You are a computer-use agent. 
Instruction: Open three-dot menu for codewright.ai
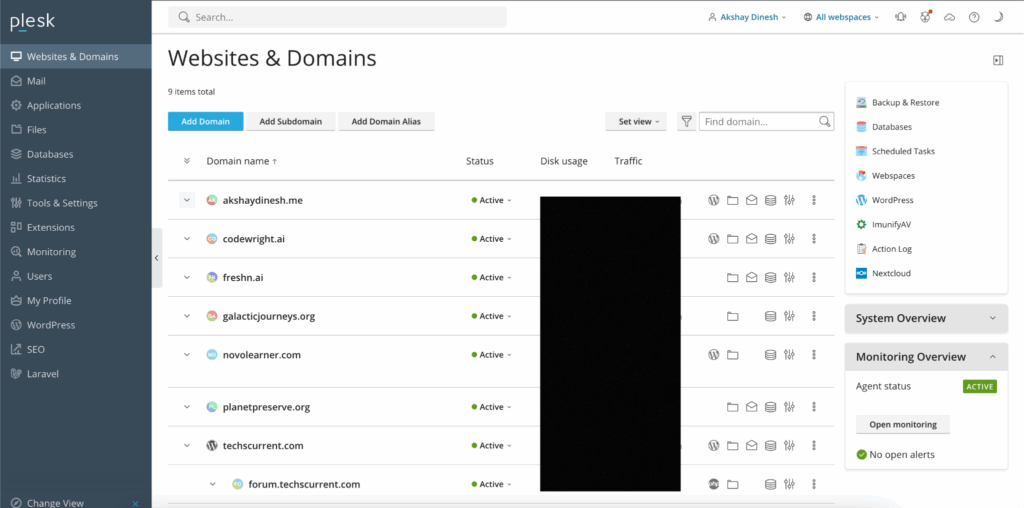coord(814,239)
